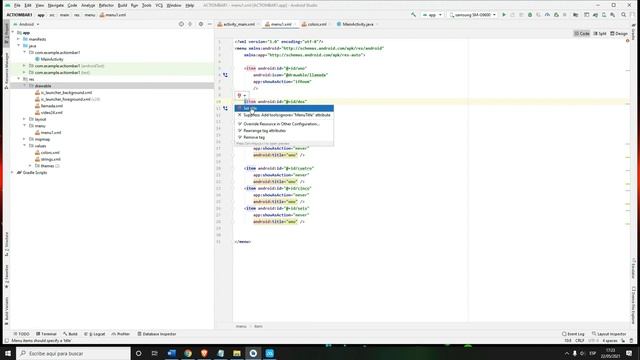Open the Resource Manager side tab
Viewport: 640px width, 360px height.
coord(6,70)
